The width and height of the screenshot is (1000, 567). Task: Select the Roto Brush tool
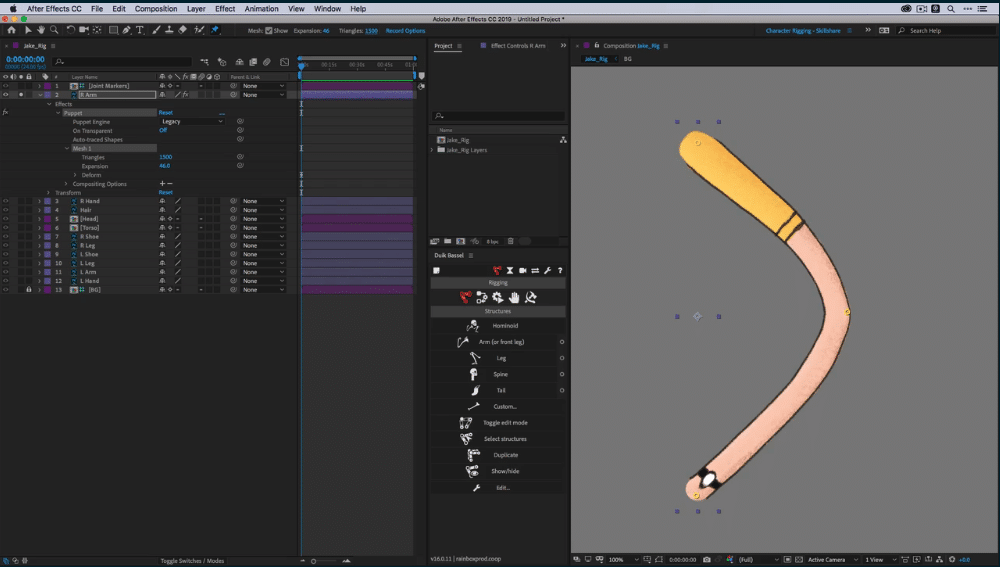[199, 30]
